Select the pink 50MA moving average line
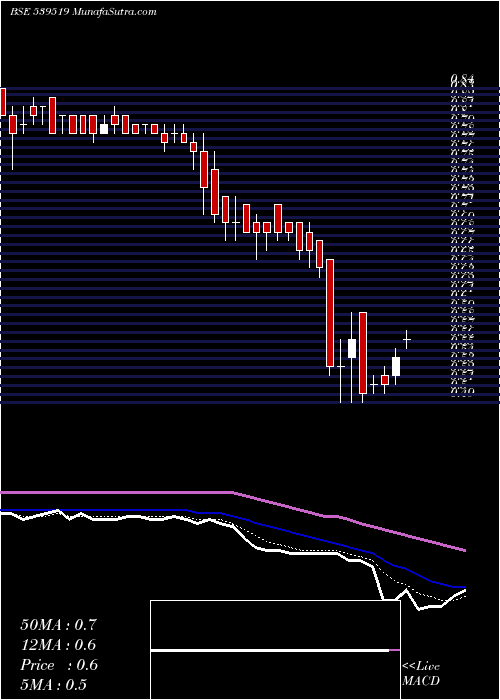The image size is (500, 700). point(233,521)
